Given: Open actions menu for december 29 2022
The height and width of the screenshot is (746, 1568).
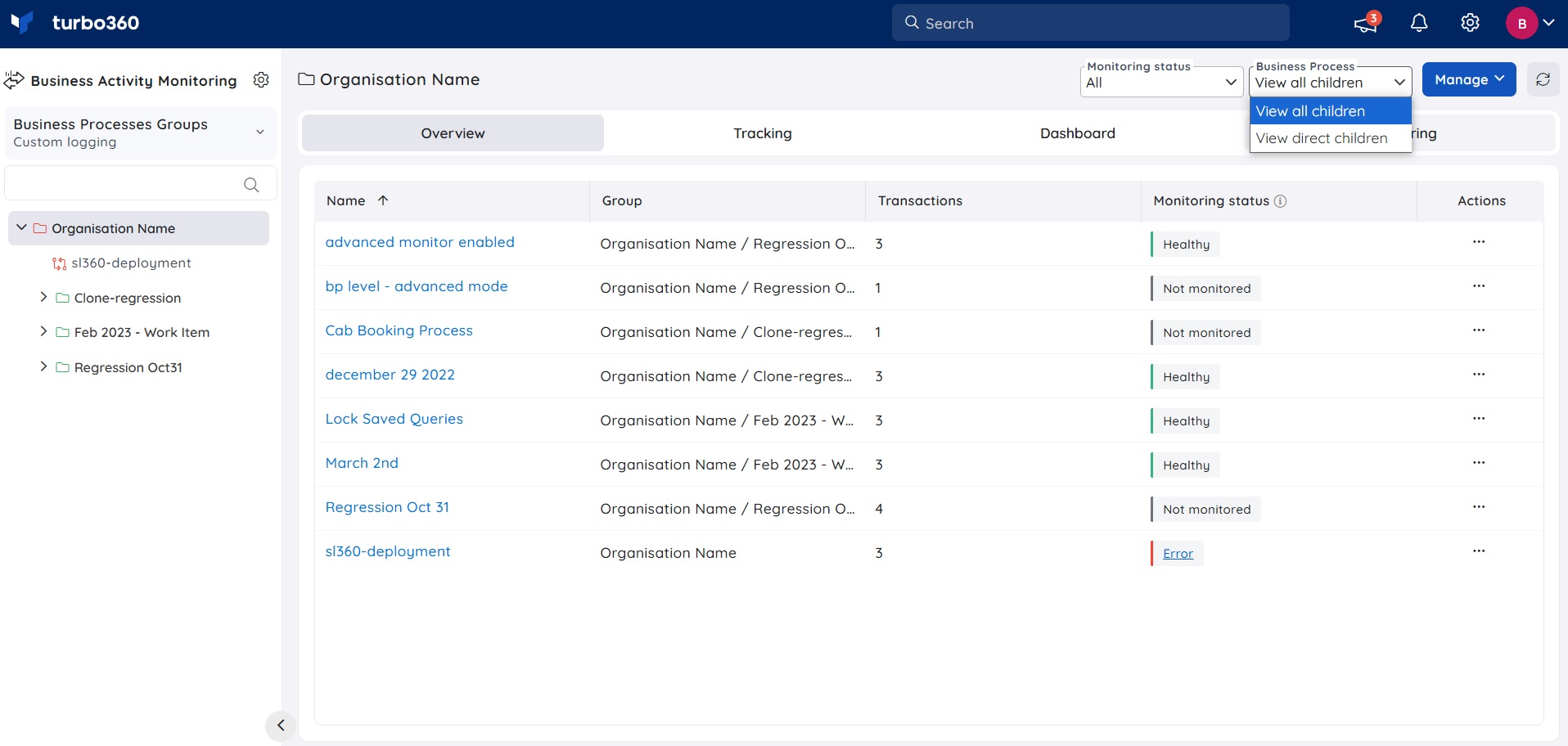Looking at the screenshot, I should coord(1479,375).
